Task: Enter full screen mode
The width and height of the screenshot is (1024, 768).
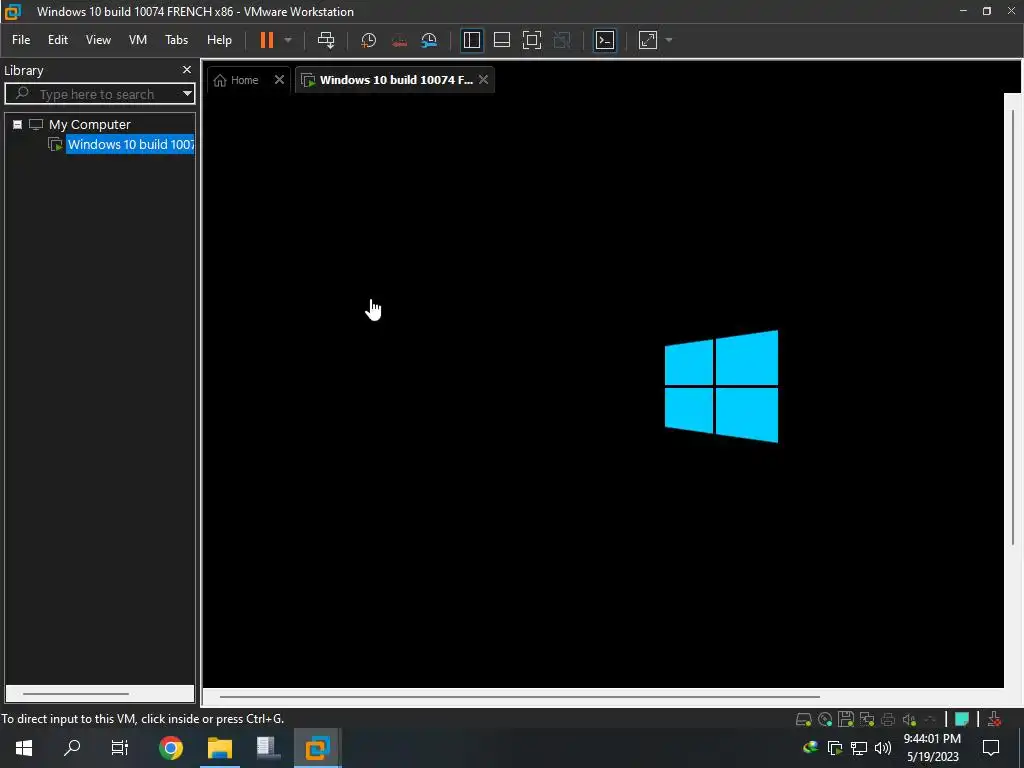Action: tap(532, 40)
